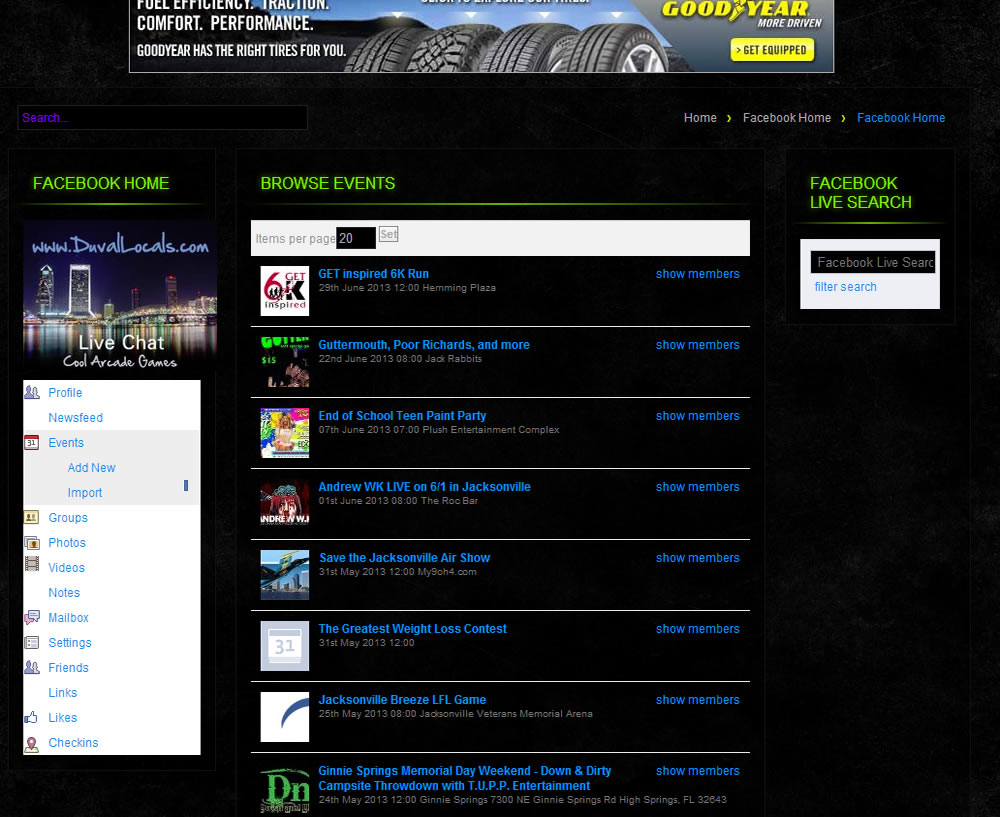
Task: Open Likes from the sidebar
Action: [x=62, y=718]
